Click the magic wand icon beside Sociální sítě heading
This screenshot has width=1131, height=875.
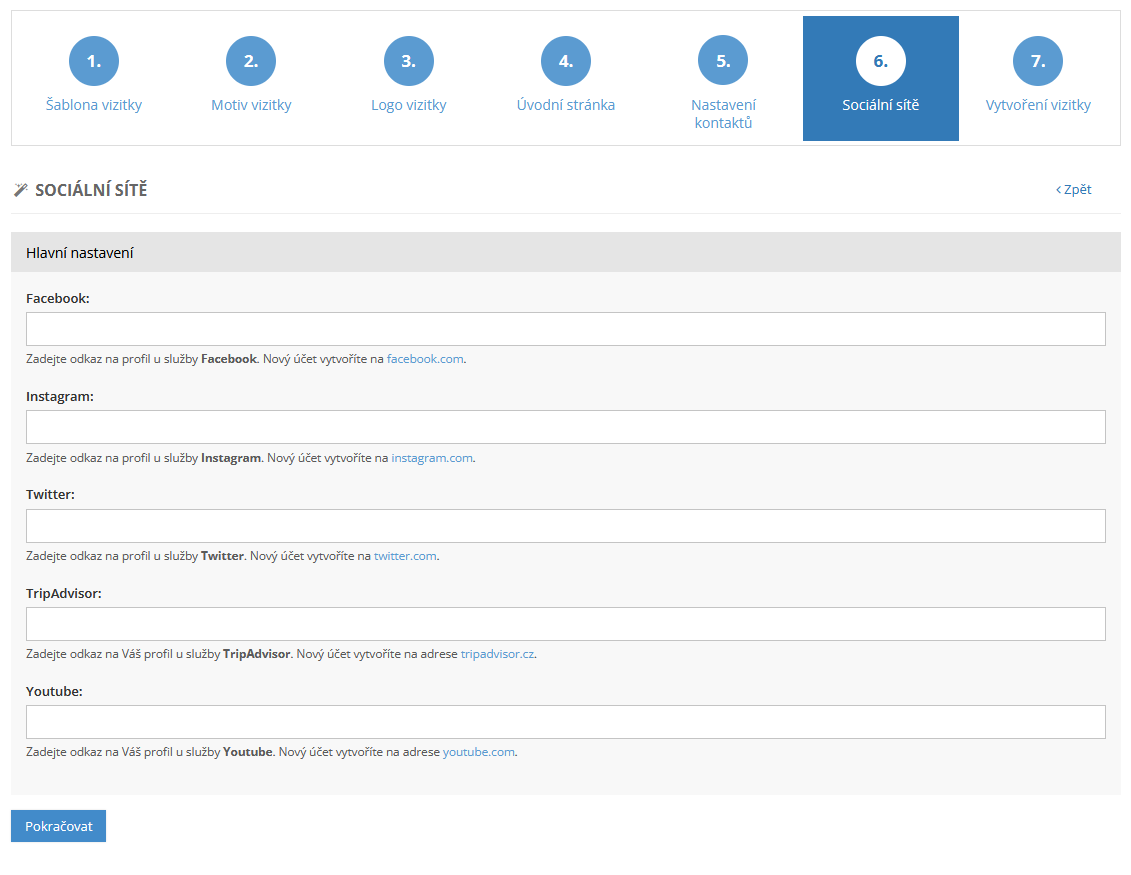click(20, 190)
